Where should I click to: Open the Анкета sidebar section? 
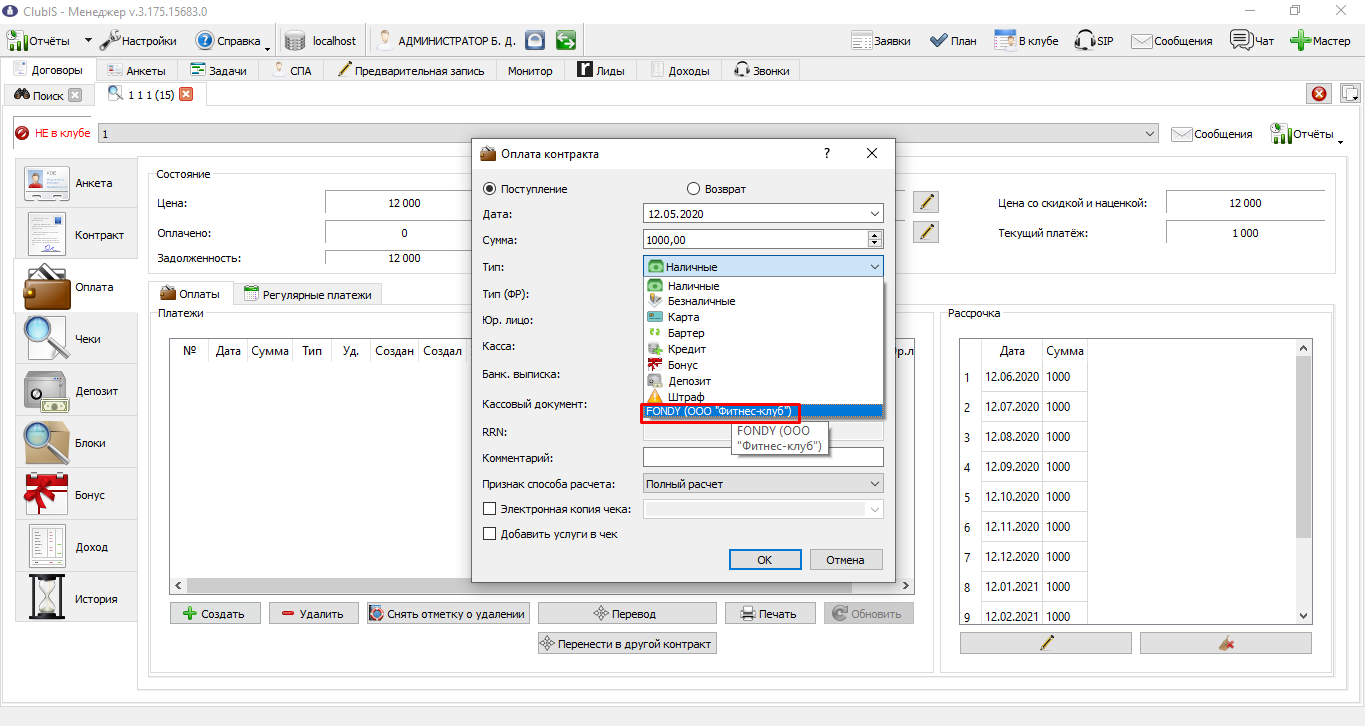[76, 184]
